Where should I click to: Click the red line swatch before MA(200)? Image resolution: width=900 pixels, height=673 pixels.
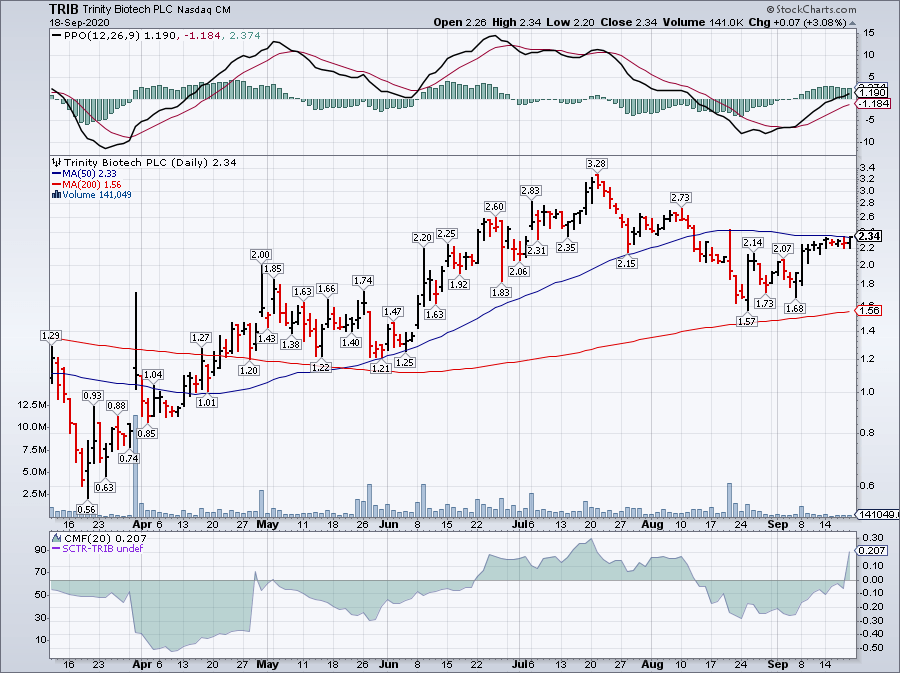57,185
